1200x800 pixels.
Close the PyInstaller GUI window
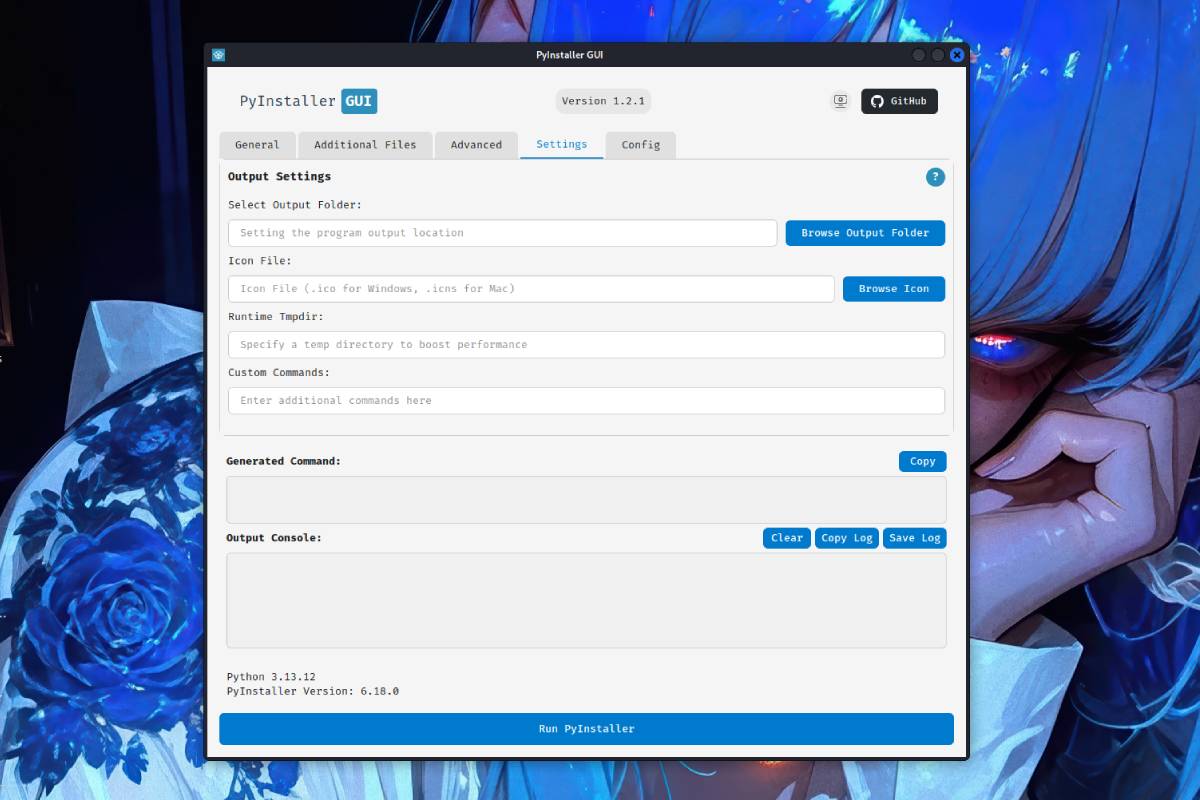(957, 55)
